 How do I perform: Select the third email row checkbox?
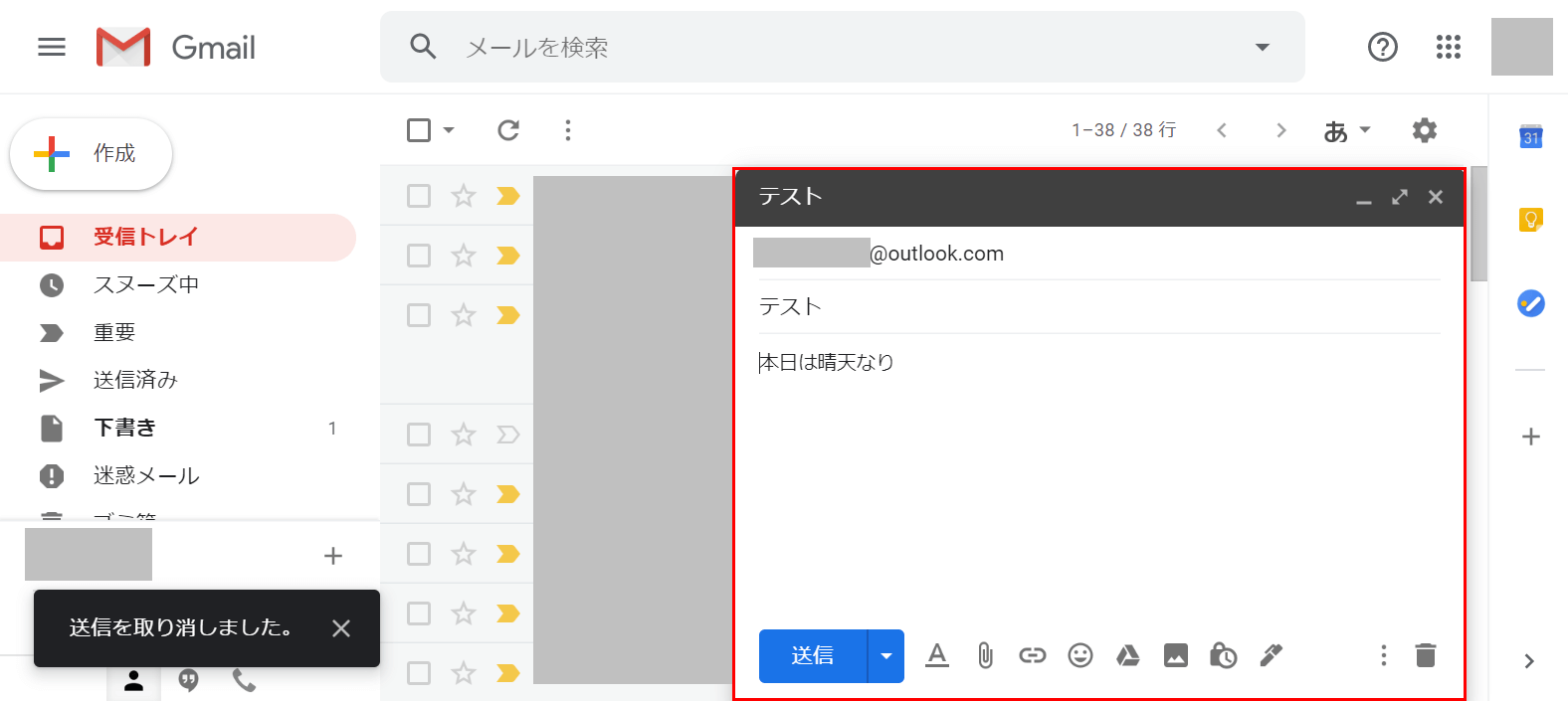click(419, 315)
